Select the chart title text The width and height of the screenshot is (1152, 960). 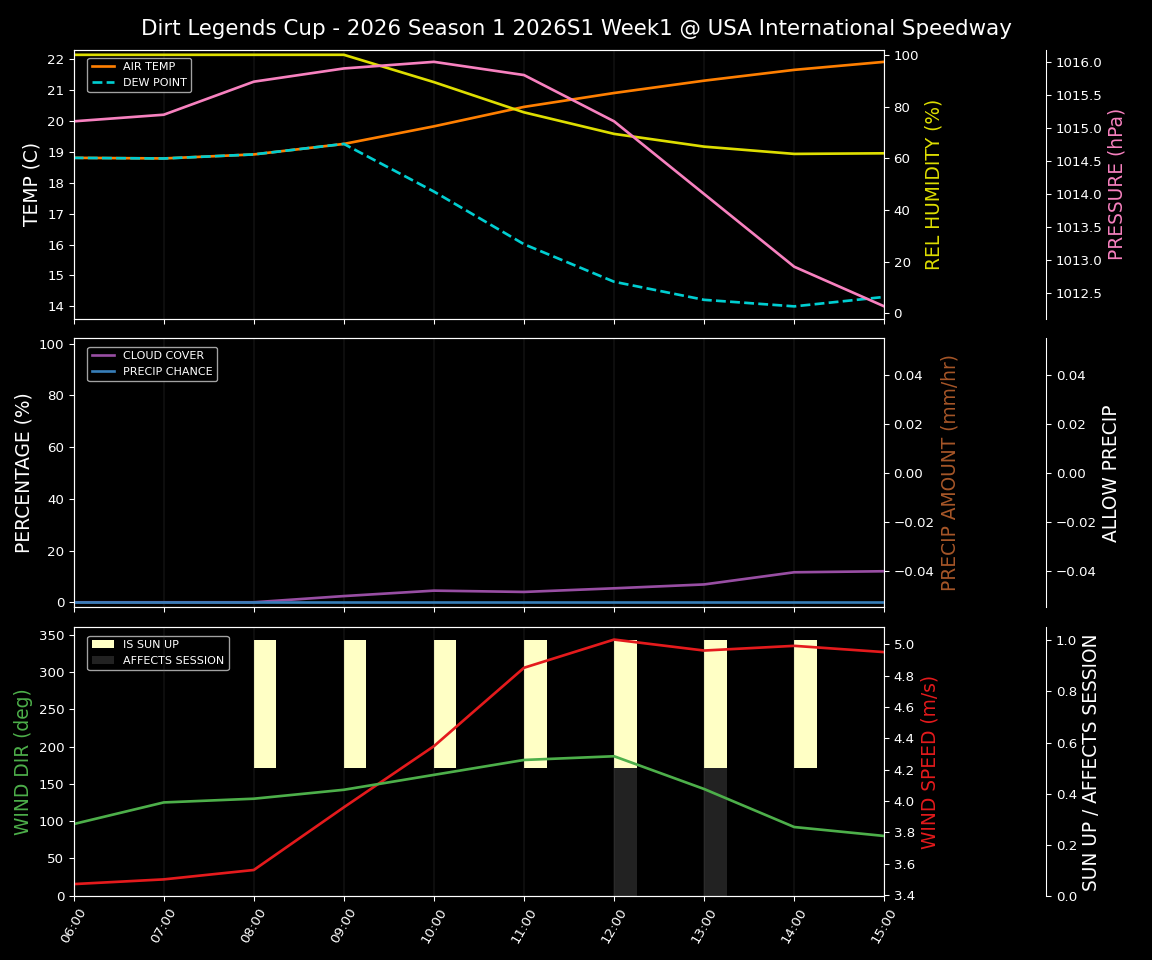(576, 27)
